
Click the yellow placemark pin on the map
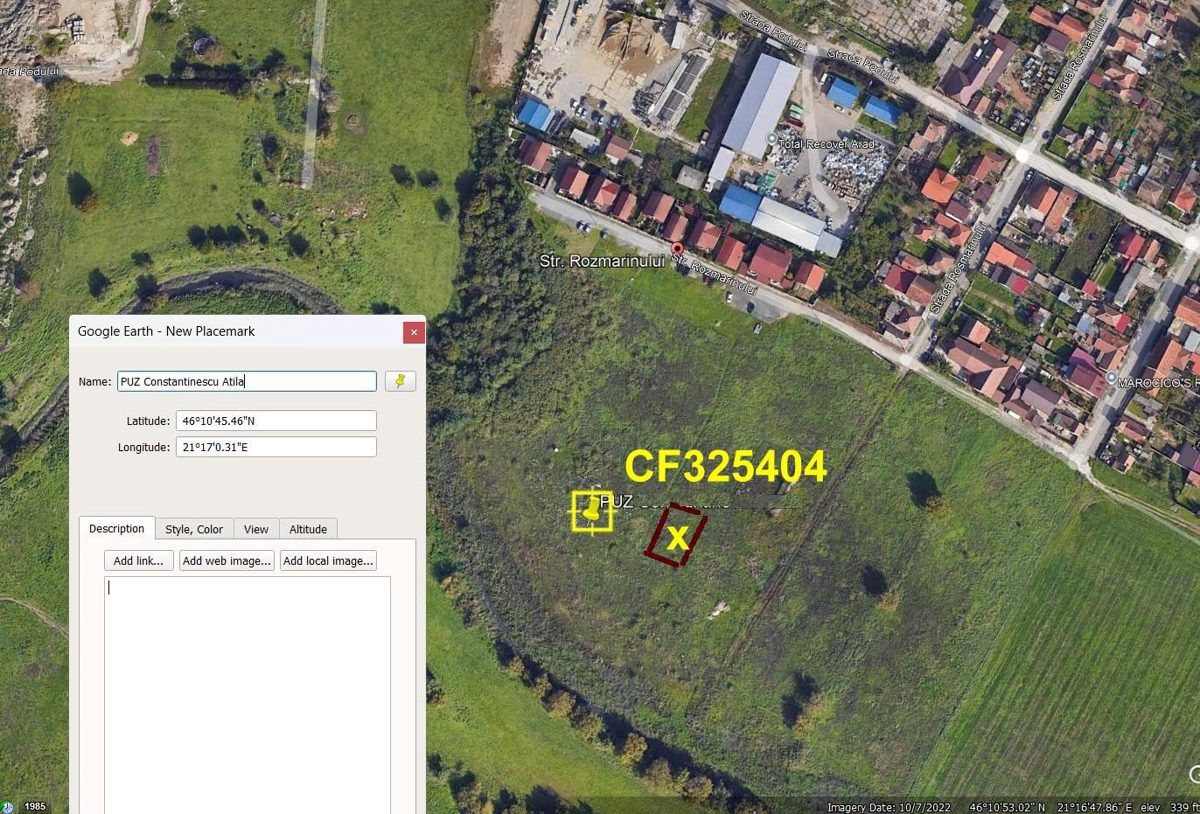click(593, 509)
